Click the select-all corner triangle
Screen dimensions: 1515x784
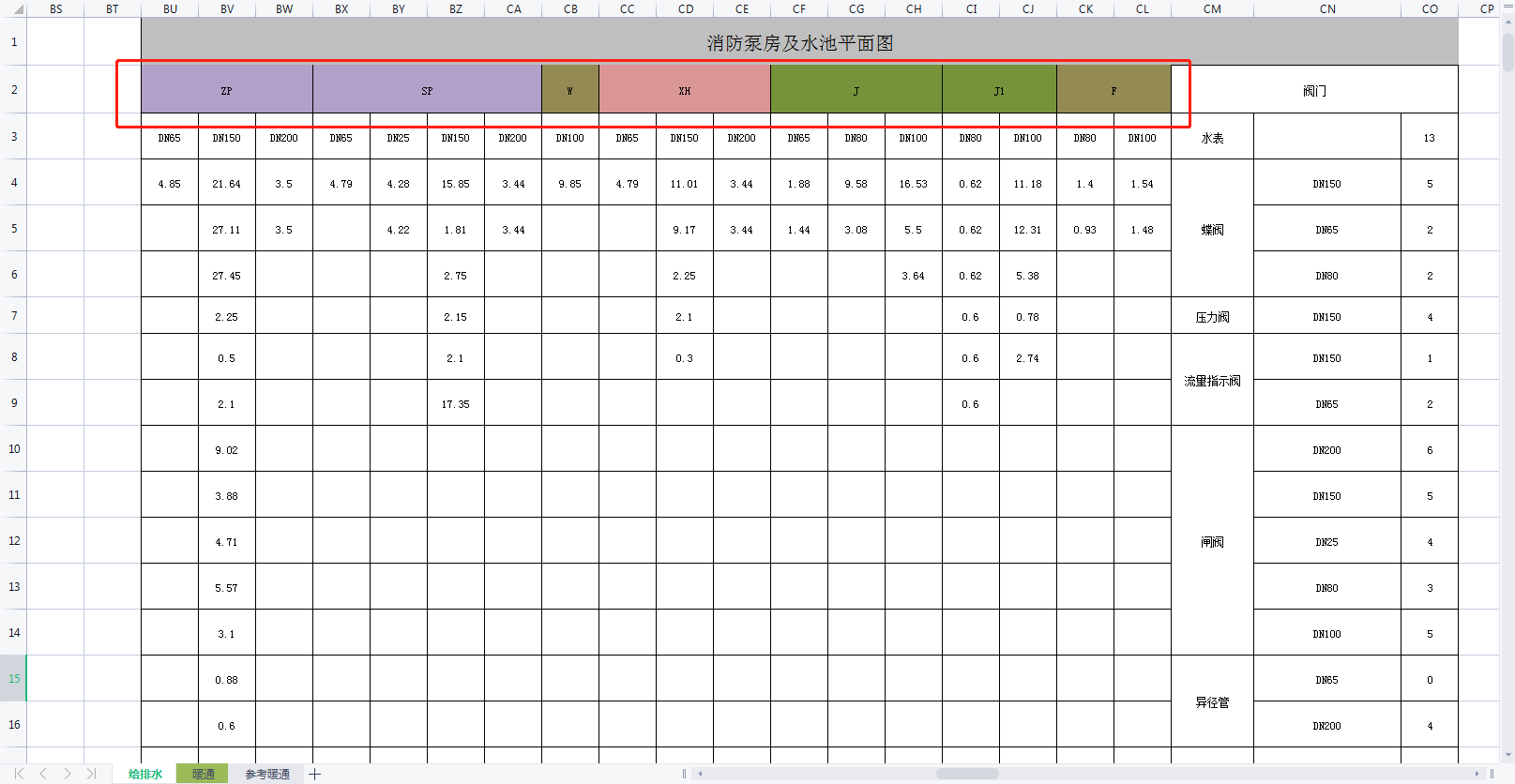[18, 8]
